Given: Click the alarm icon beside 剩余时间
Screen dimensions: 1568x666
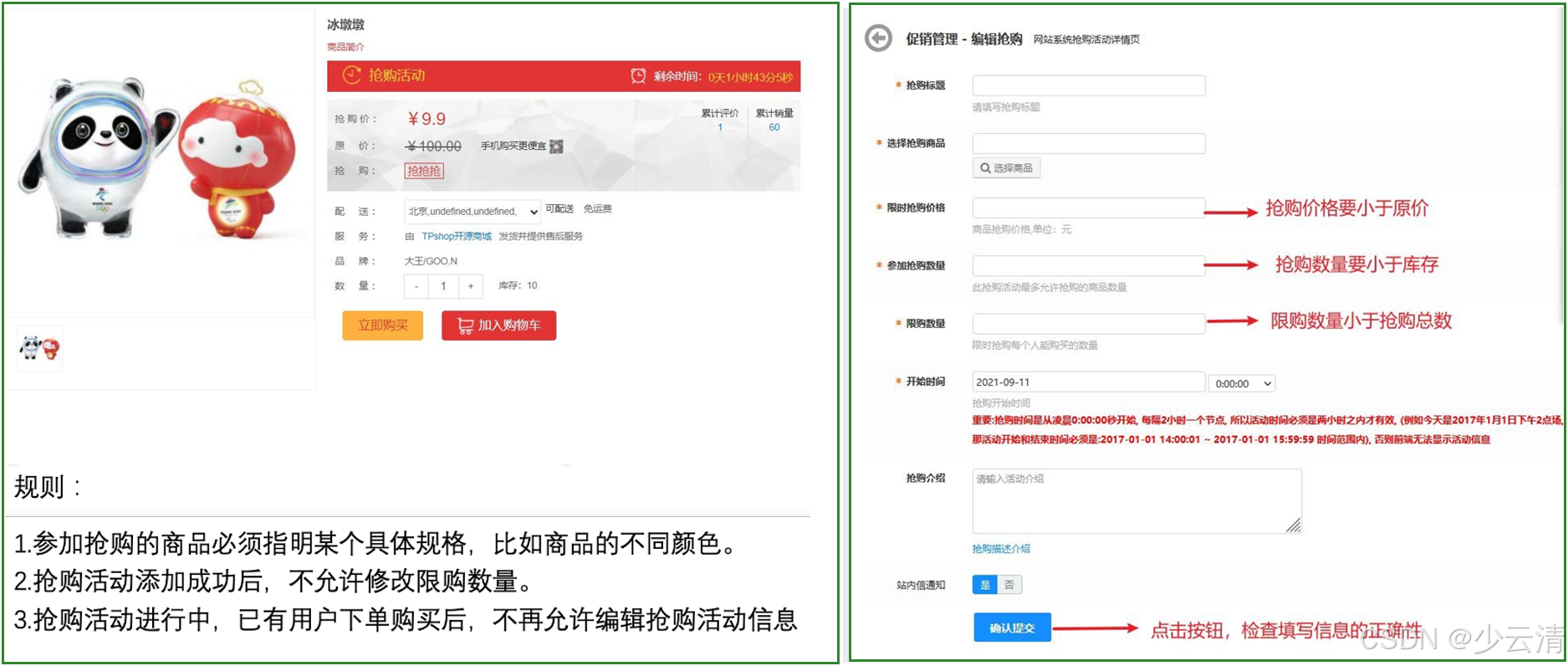Looking at the screenshot, I should pyautogui.click(x=638, y=76).
